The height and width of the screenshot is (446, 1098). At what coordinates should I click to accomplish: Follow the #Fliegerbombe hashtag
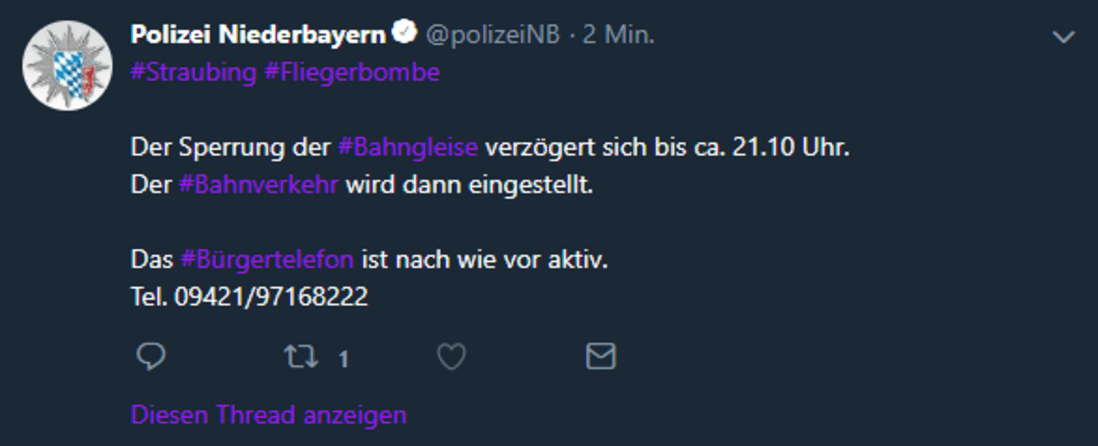click(352, 73)
